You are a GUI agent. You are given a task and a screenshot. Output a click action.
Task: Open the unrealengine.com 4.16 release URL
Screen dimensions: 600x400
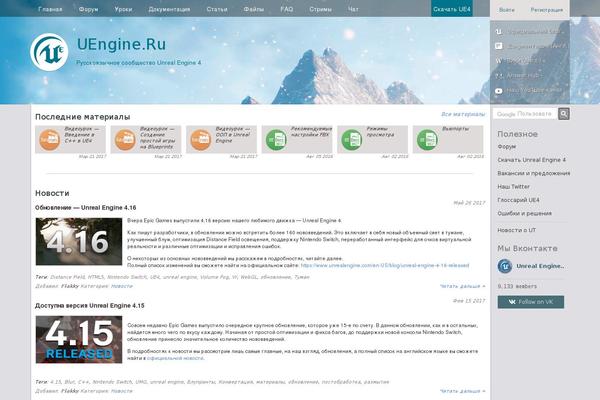[x=385, y=265]
